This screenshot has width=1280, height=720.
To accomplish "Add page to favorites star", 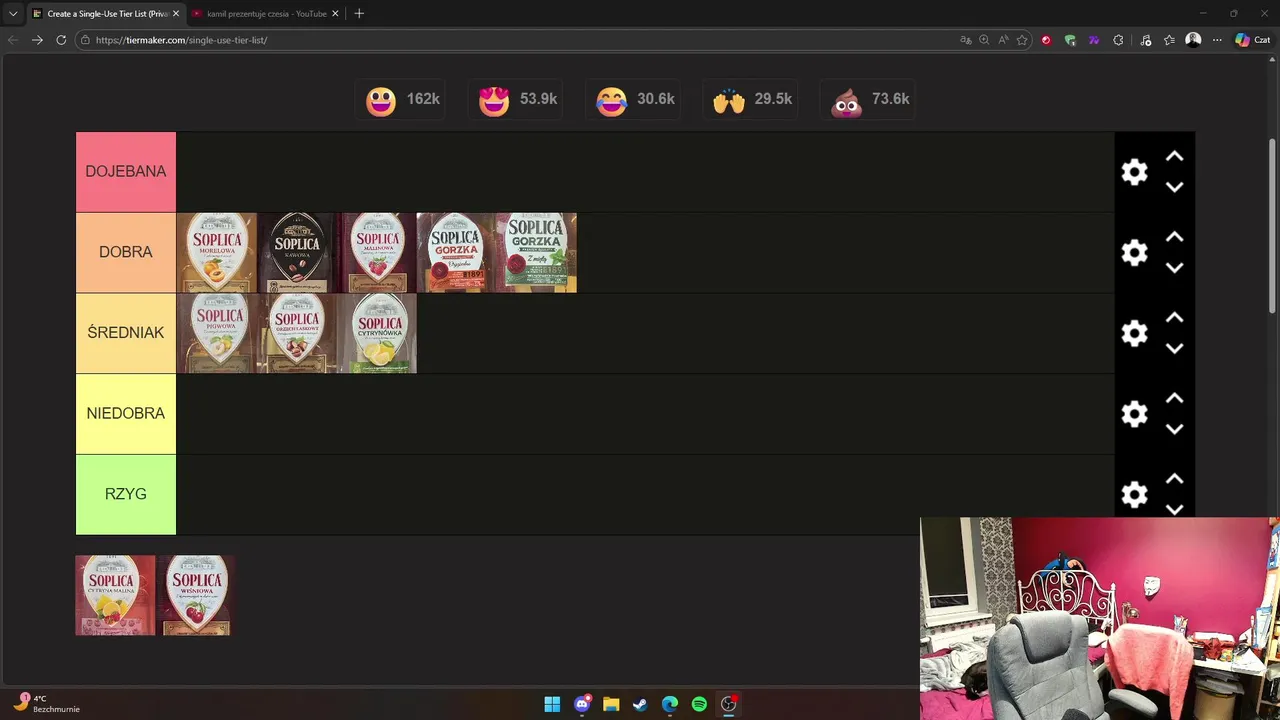I will (1022, 40).
